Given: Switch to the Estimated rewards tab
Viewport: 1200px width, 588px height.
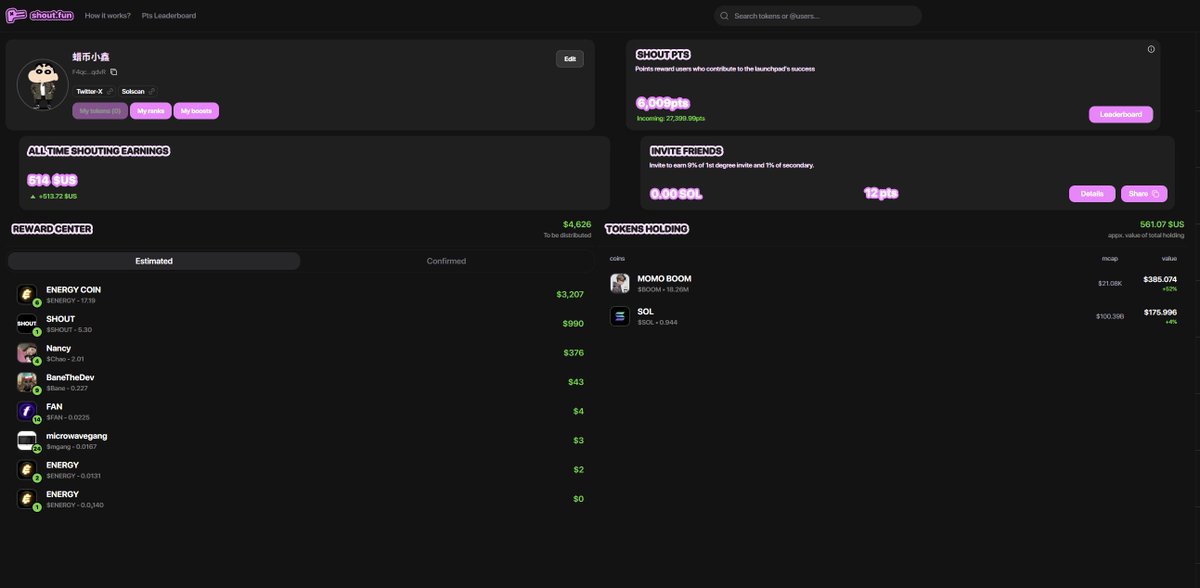Looking at the screenshot, I should tap(154, 261).
